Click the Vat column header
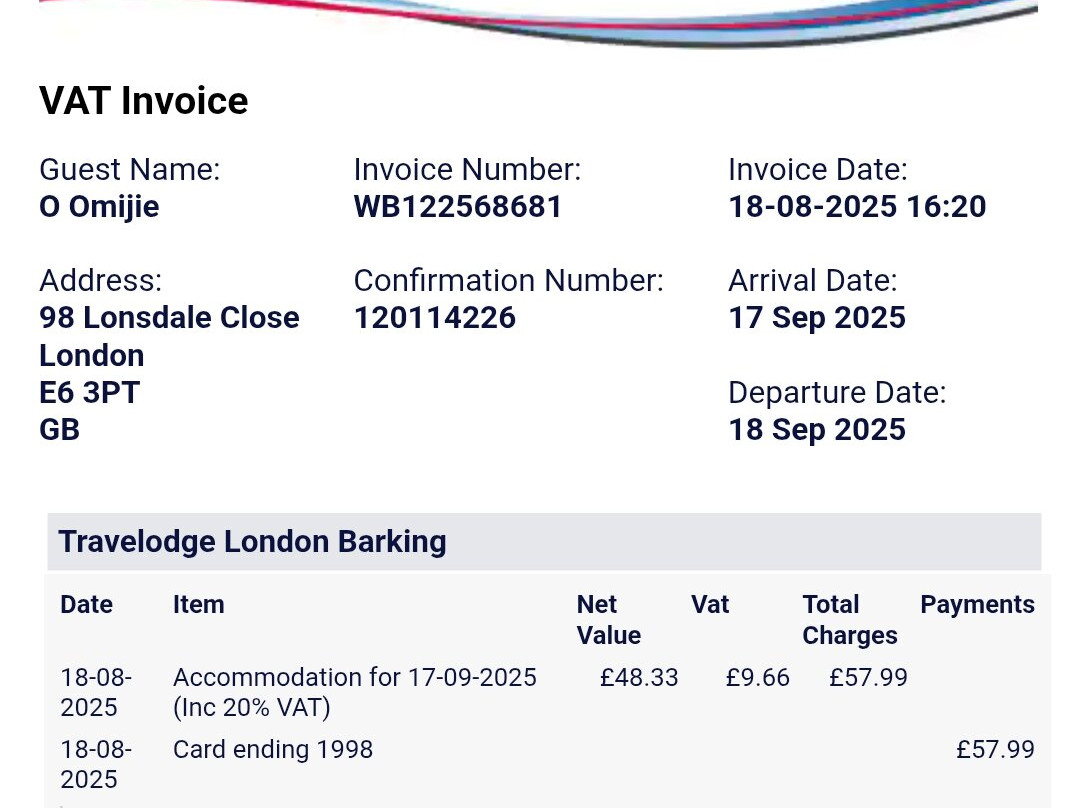This screenshot has height=808, width=1080. 710,605
